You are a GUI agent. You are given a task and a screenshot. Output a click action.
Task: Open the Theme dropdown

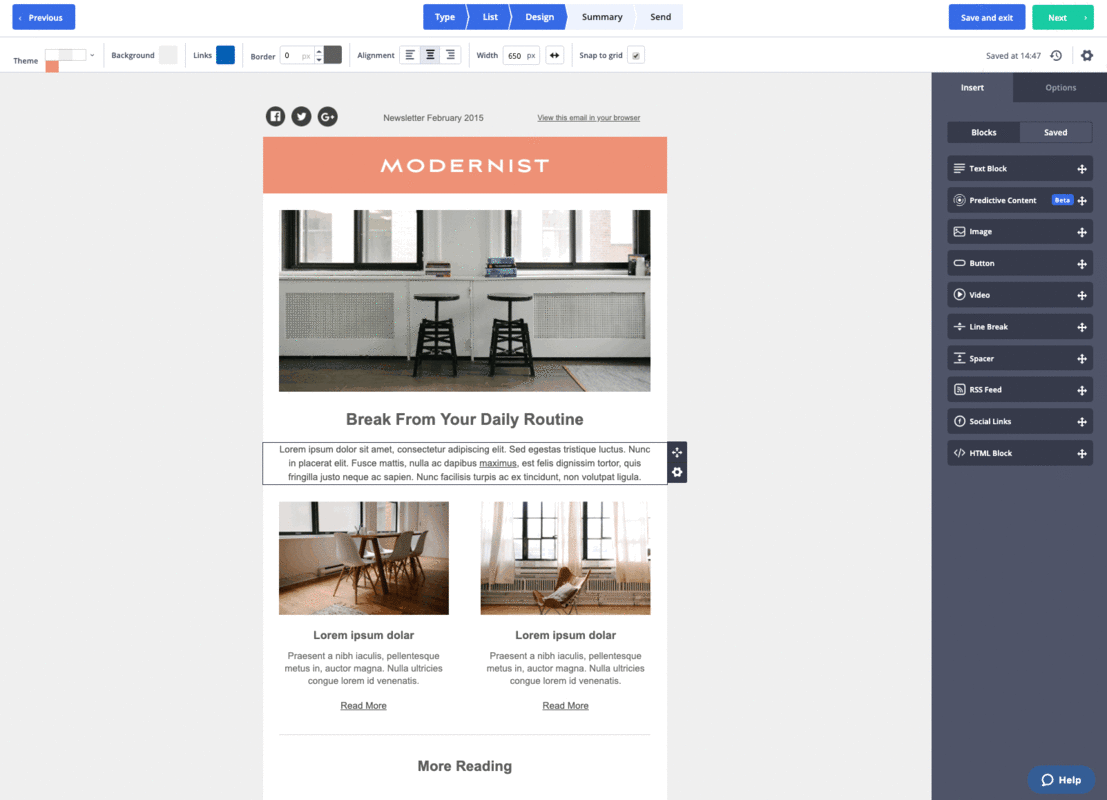pos(92,55)
